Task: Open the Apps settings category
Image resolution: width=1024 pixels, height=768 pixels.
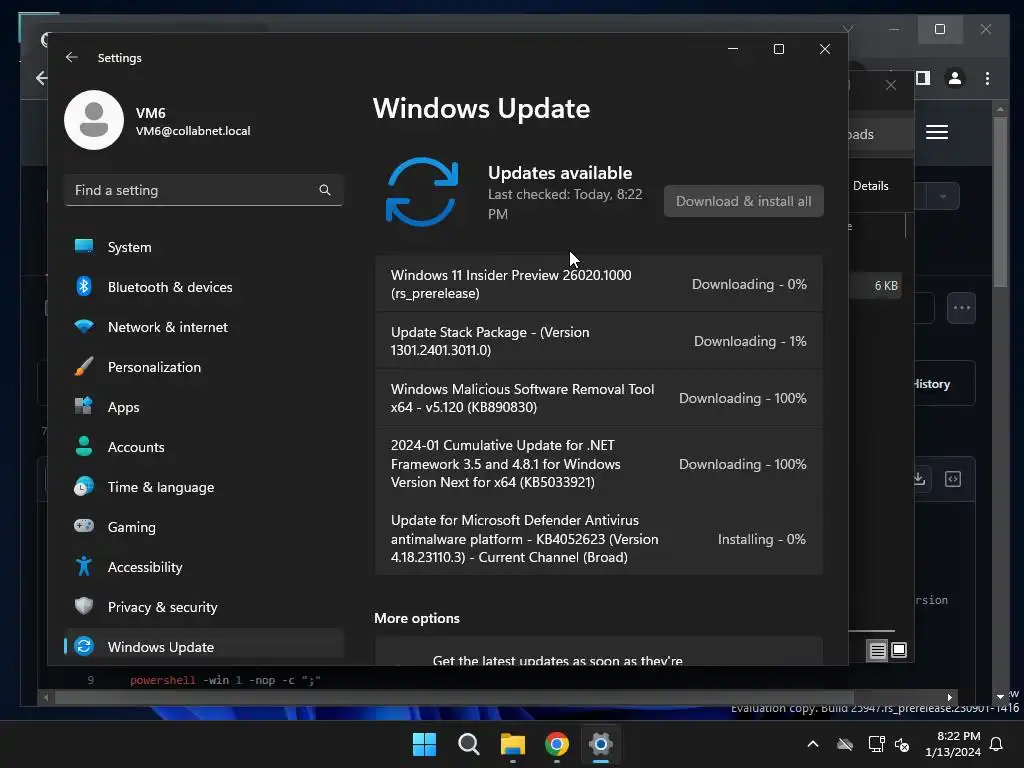Action: click(204, 407)
